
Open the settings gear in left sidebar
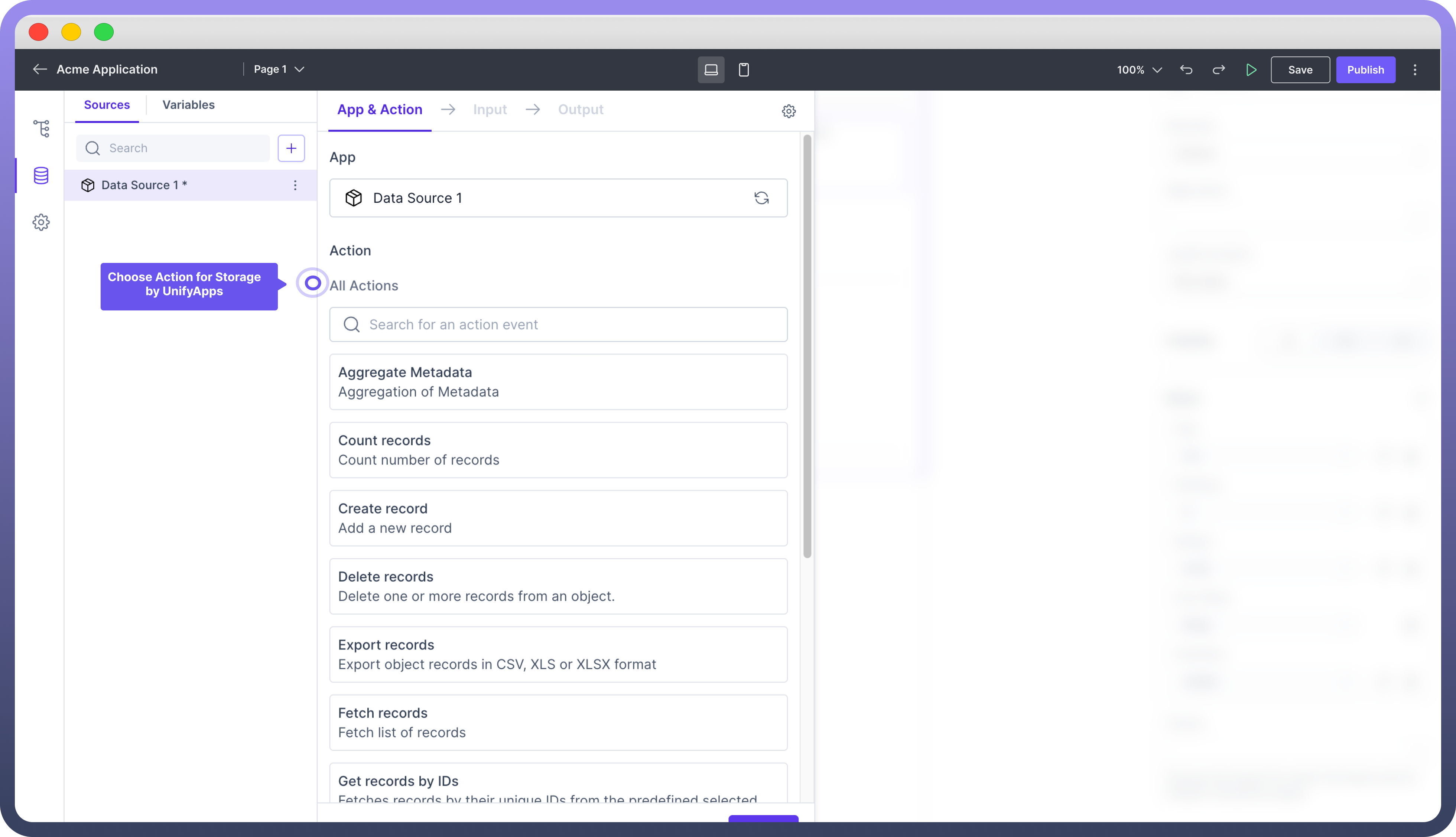tap(41, 222)
